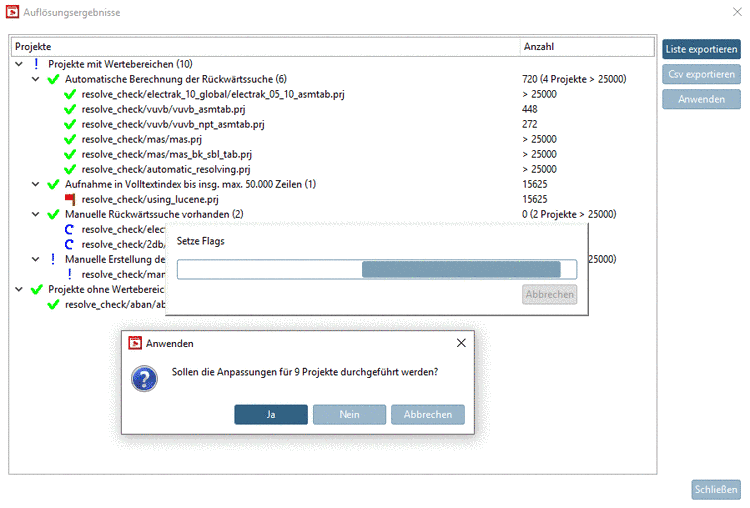Click blue C icon of resolve_check/2db row
The width and height of the screenshot is (750, 508).
(69, 244)
